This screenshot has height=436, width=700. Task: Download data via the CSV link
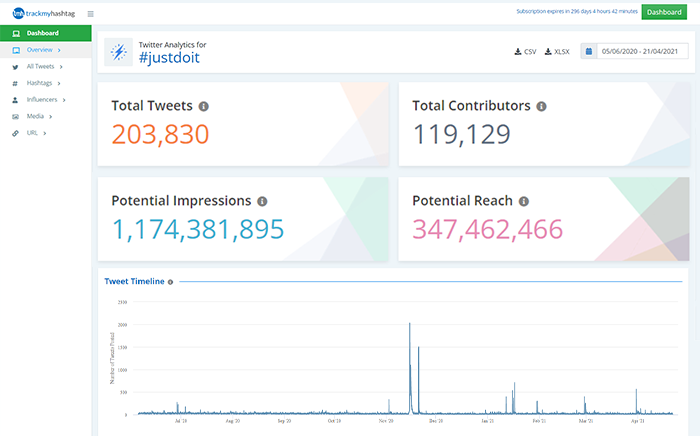tap(525, 52)
